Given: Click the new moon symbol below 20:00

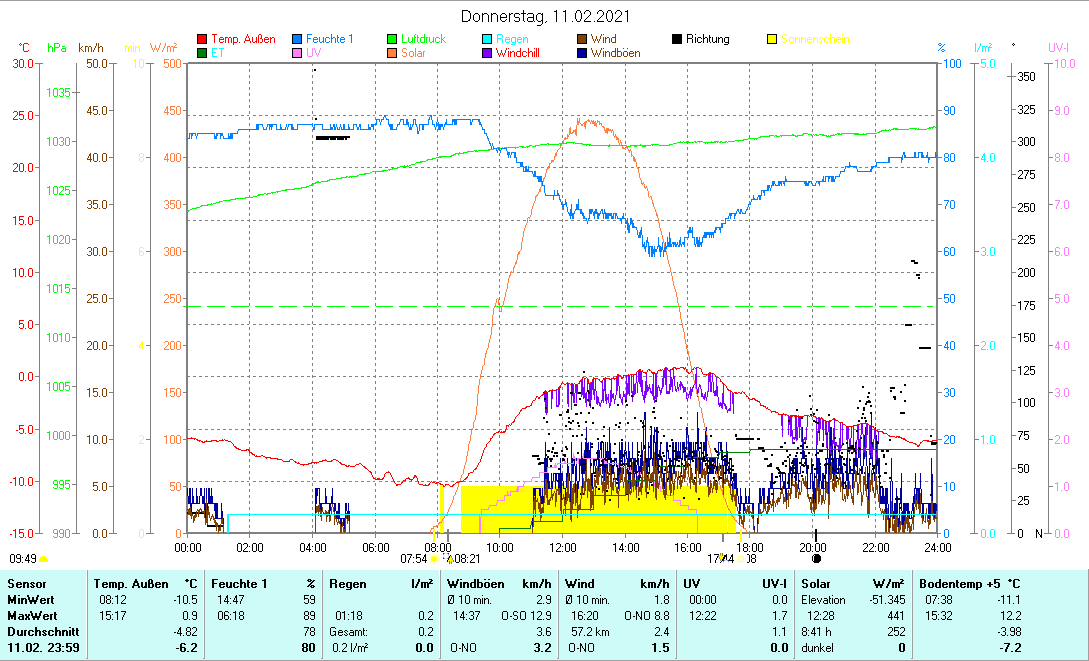Looking at the screenshot, I should (815, 559).
